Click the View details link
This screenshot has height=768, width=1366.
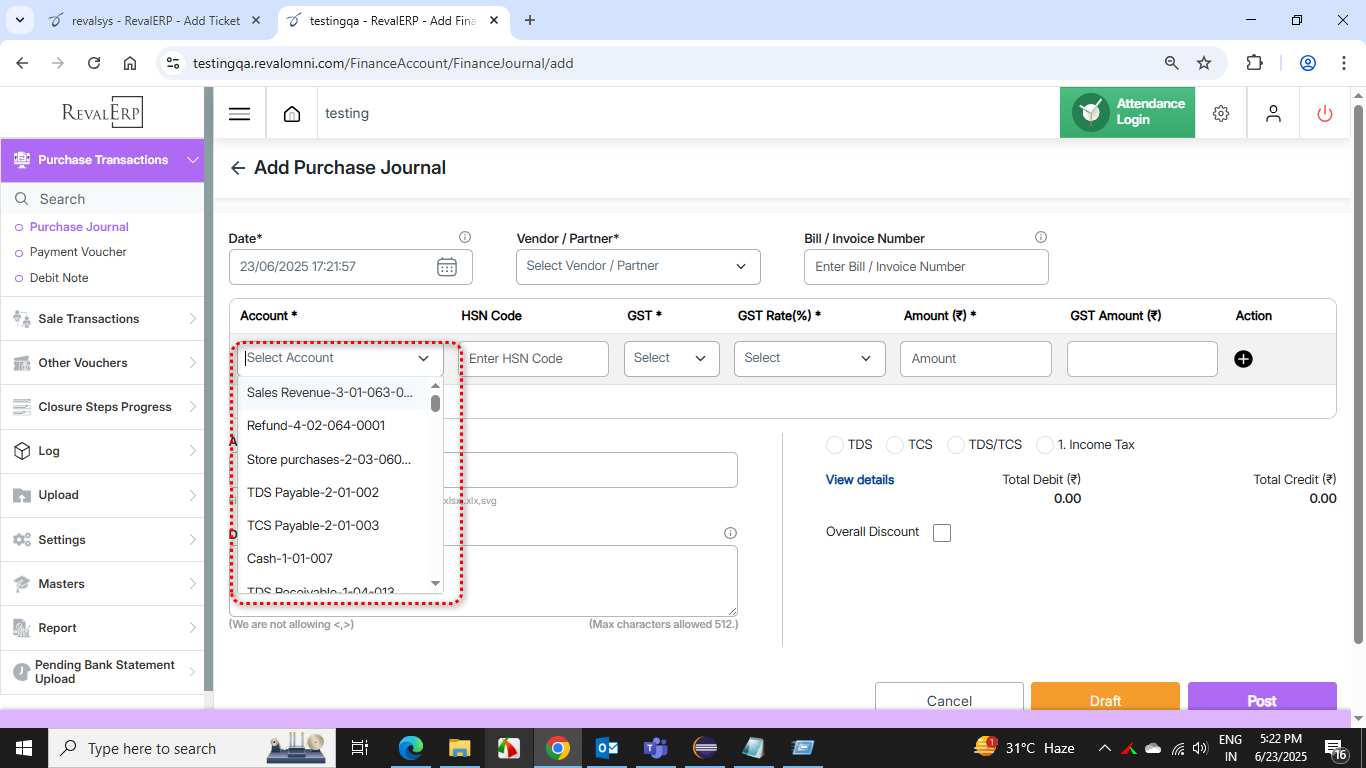point(860,480)
